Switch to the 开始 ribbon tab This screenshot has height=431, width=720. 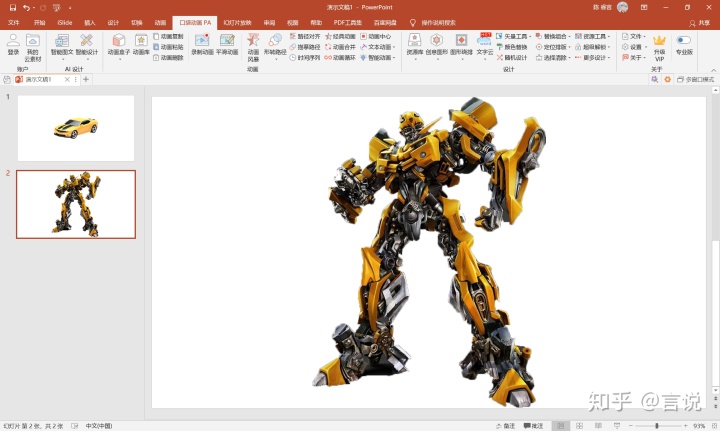(x=39, y=22)
